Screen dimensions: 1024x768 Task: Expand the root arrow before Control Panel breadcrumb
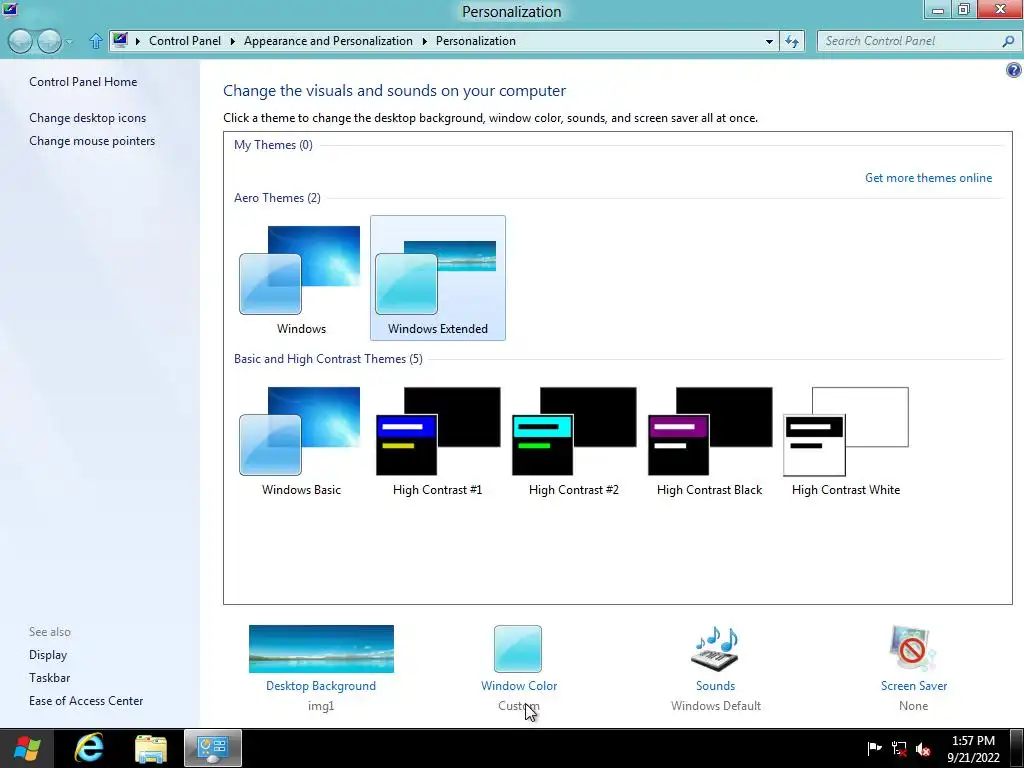coord(138,41)
